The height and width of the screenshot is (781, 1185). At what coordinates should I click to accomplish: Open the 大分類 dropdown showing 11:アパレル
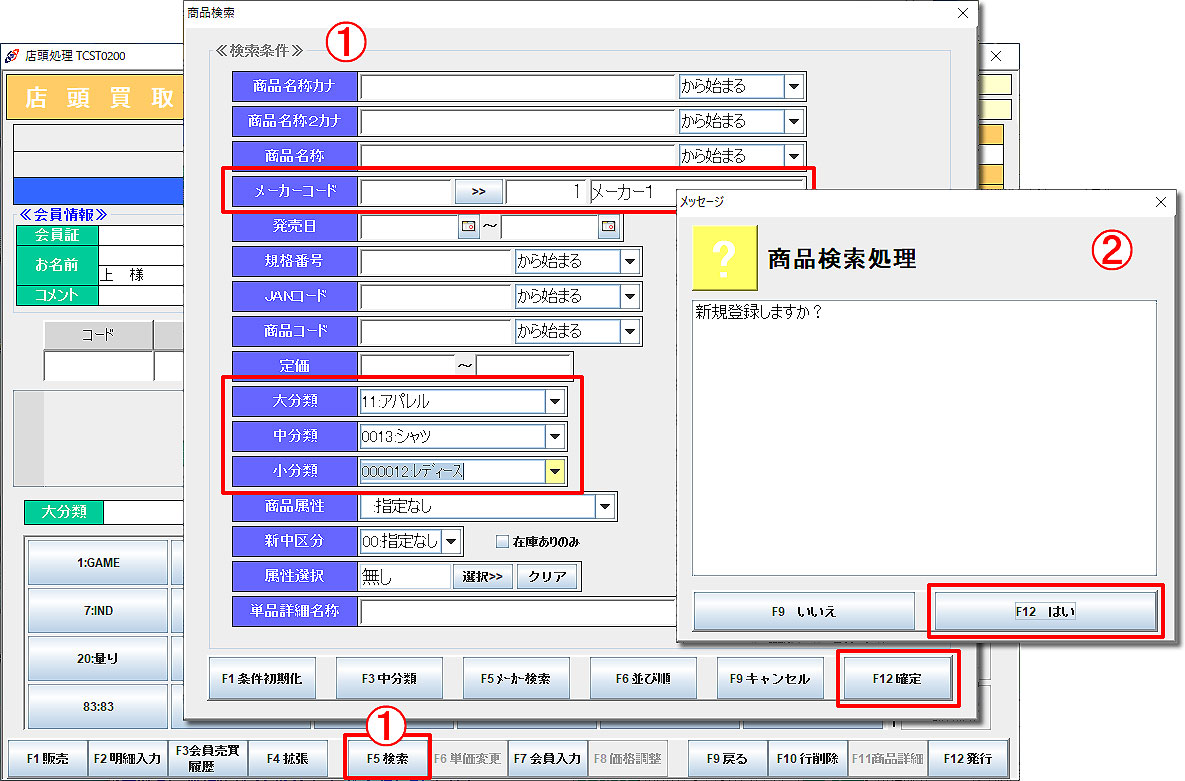555,401
